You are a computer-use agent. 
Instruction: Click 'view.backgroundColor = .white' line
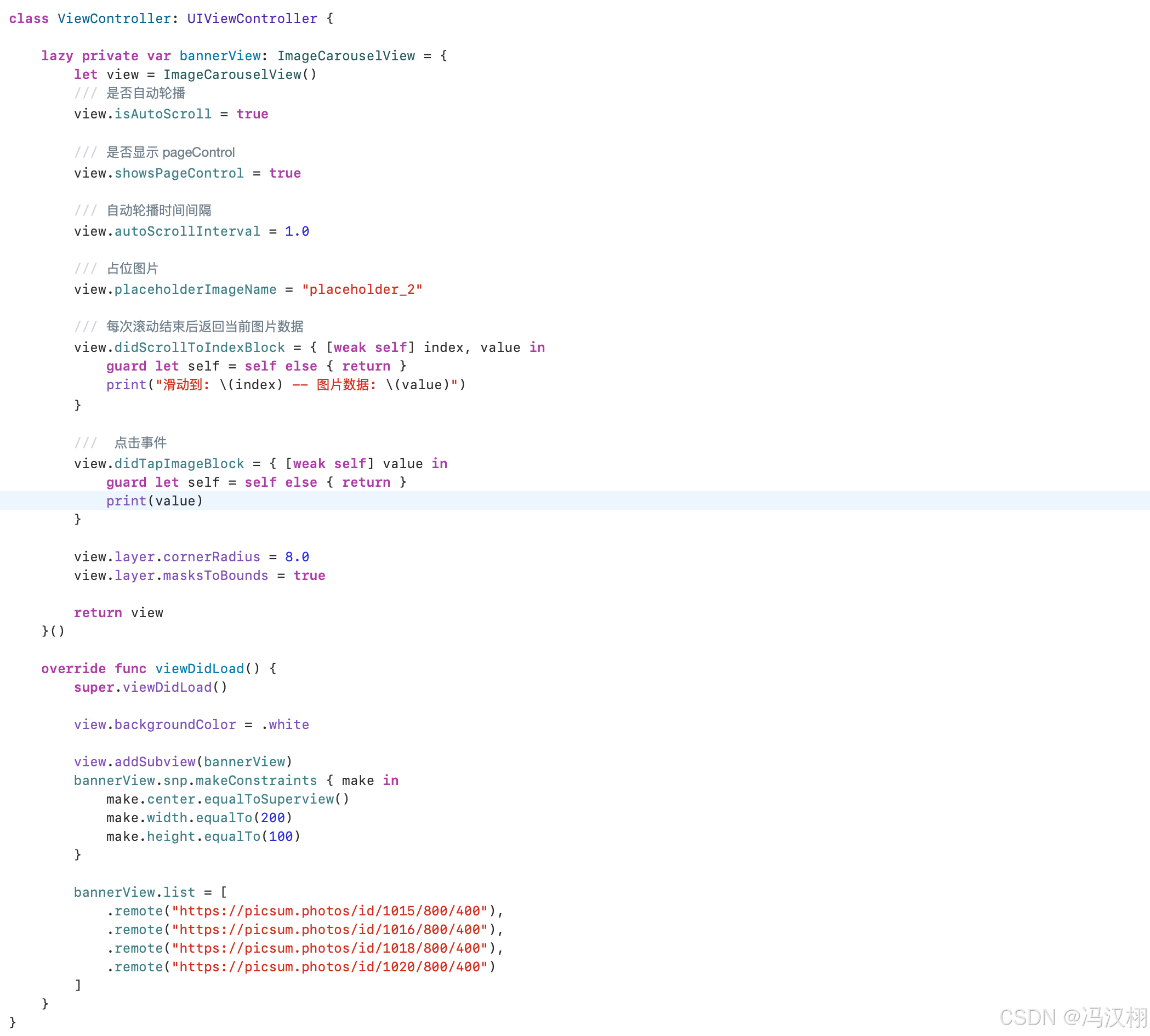(191, 725)
